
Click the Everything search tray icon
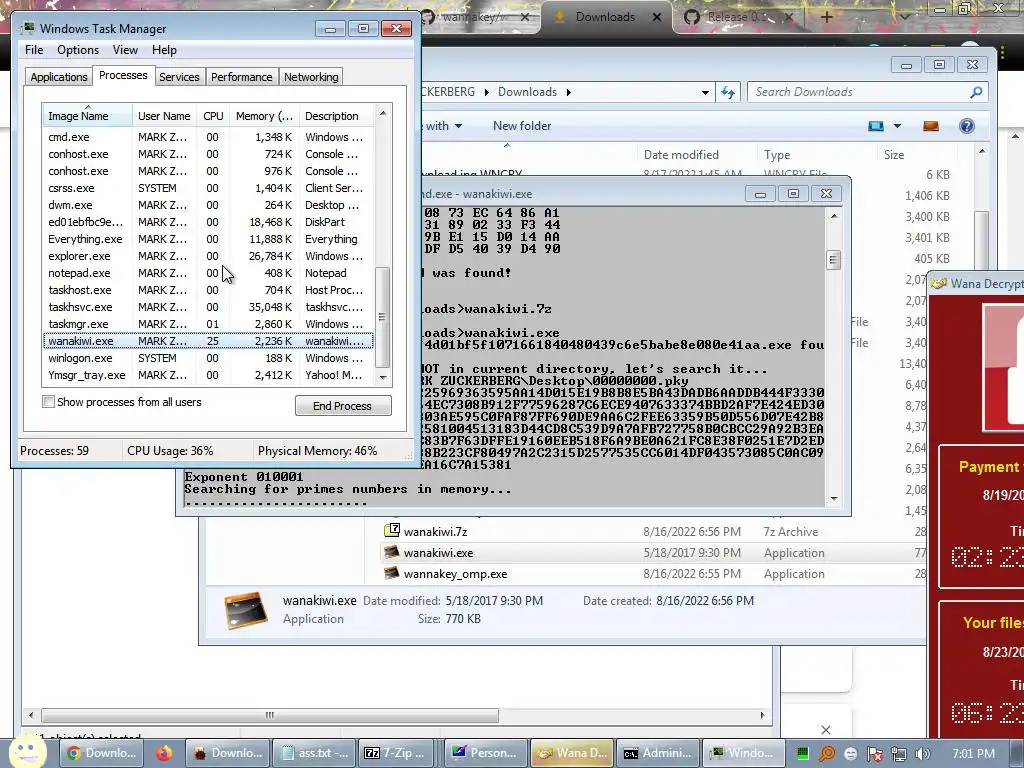point(826,754)
